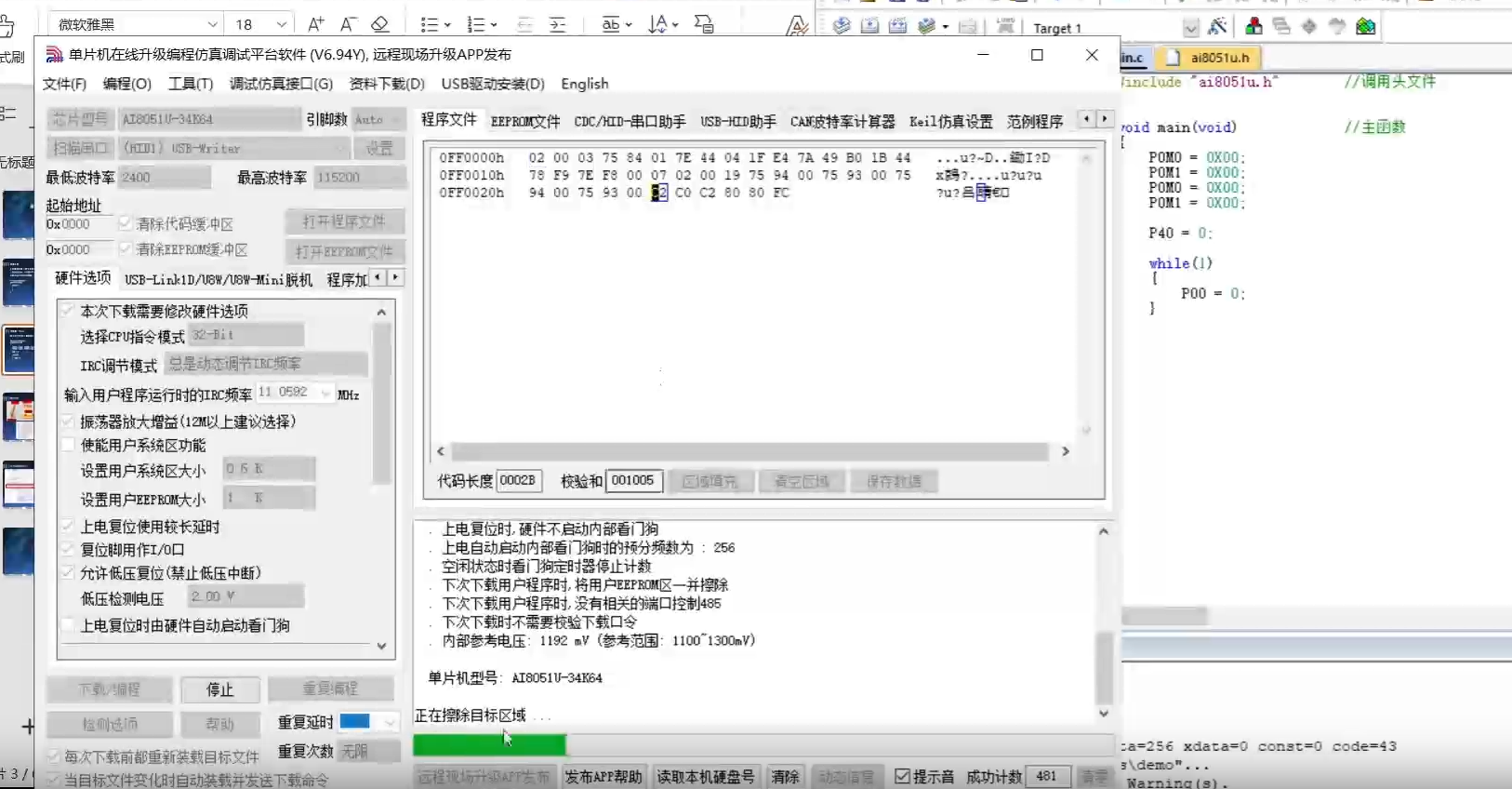Click the Keil multi-project window icon
1512x789 pixels.
tap(1281, 27)
